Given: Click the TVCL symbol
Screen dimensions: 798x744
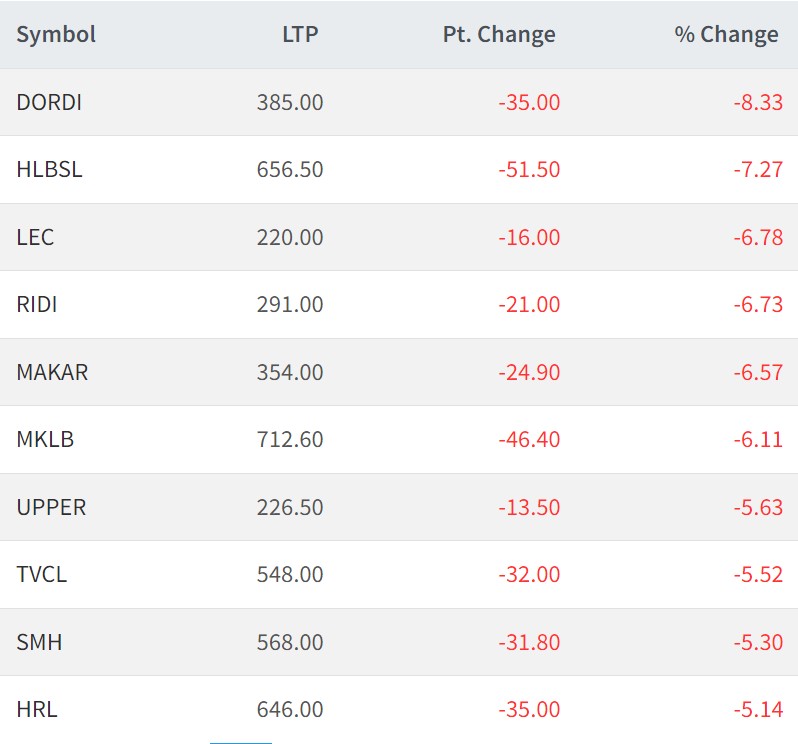Looking at the screenshot, I should tap(42, 575).
